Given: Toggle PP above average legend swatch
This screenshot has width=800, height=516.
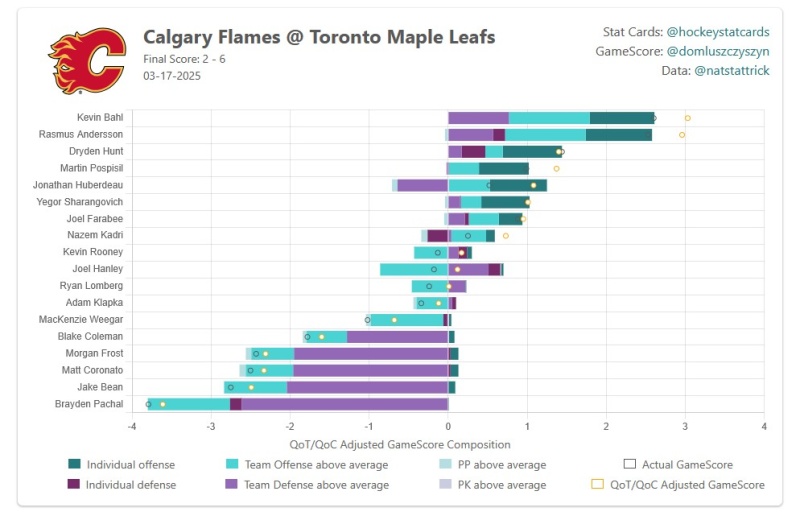Looking at the screenshot, I should tap(446, 465).
